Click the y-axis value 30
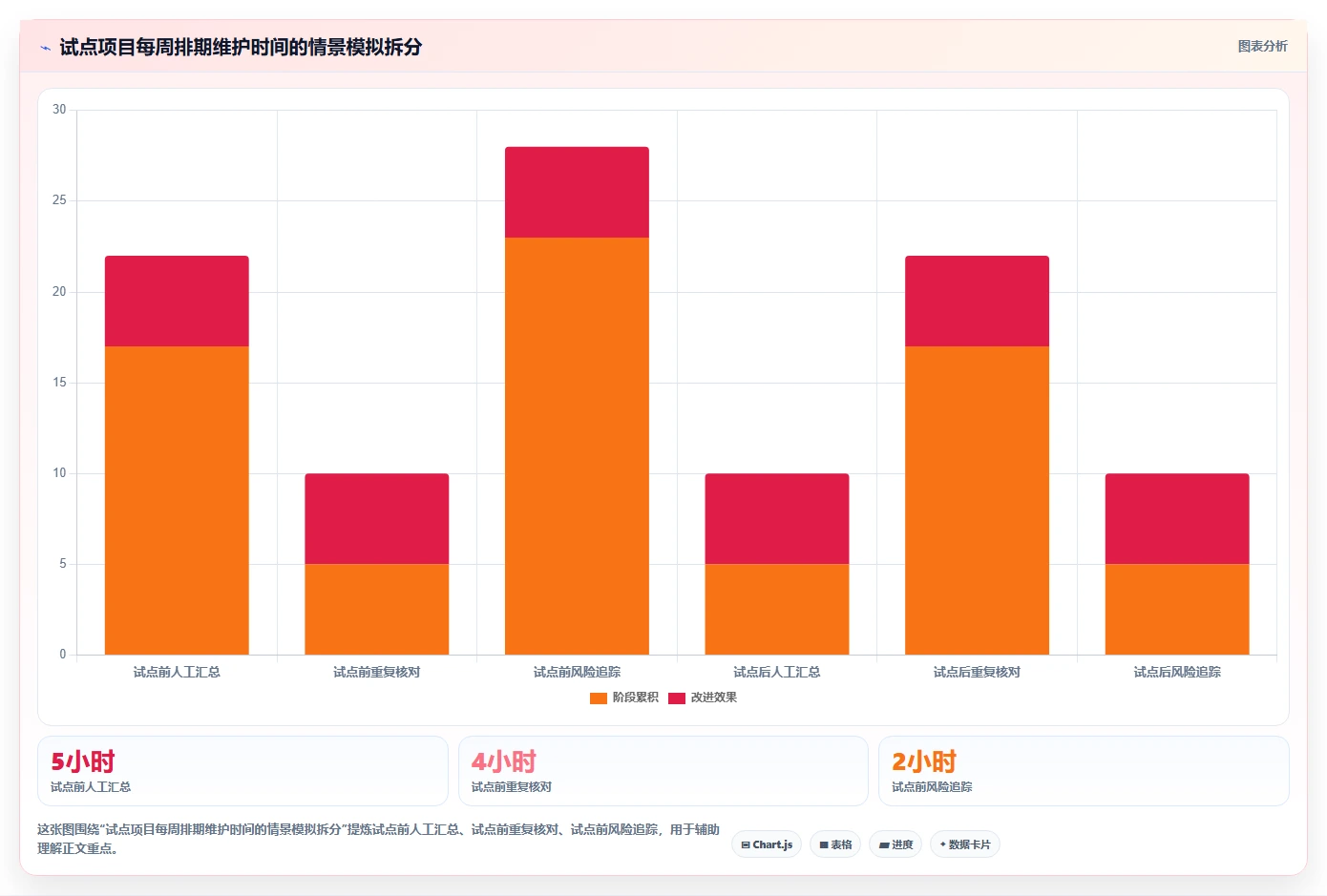 [x=59, y=110]
